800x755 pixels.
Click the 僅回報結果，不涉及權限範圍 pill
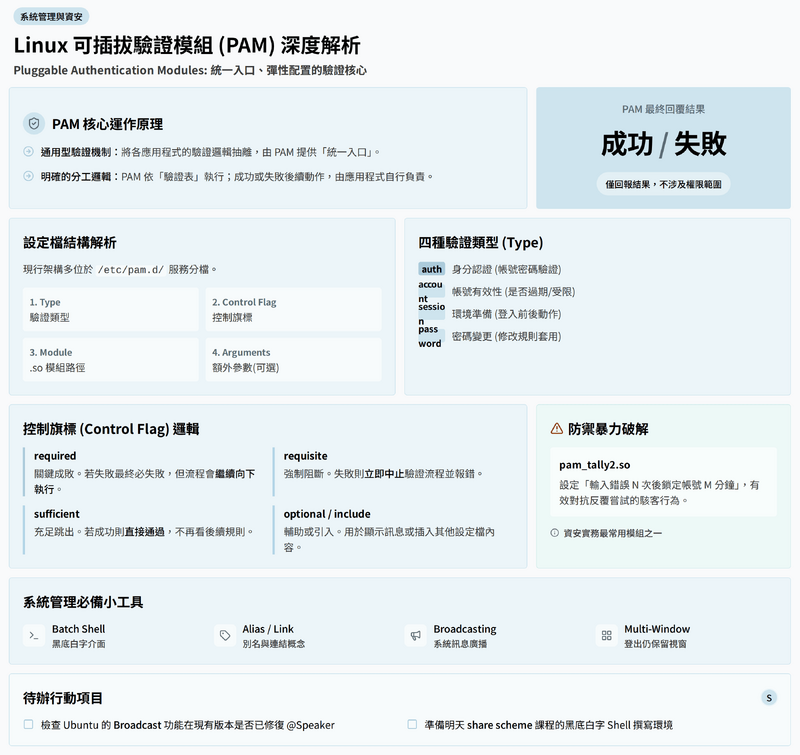(x=663, y=184)
